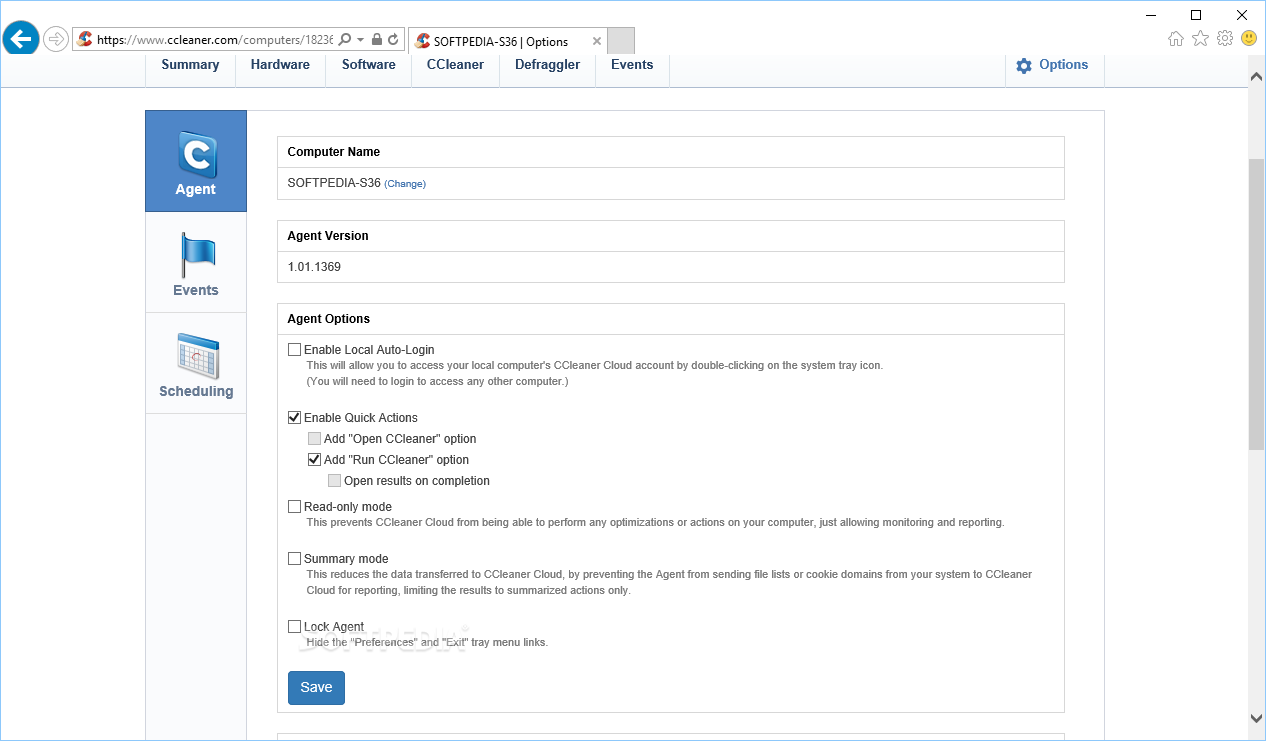Click the Agent Version heading
The width and height of the screenshot is (1266, 741).
coord(328,236)
